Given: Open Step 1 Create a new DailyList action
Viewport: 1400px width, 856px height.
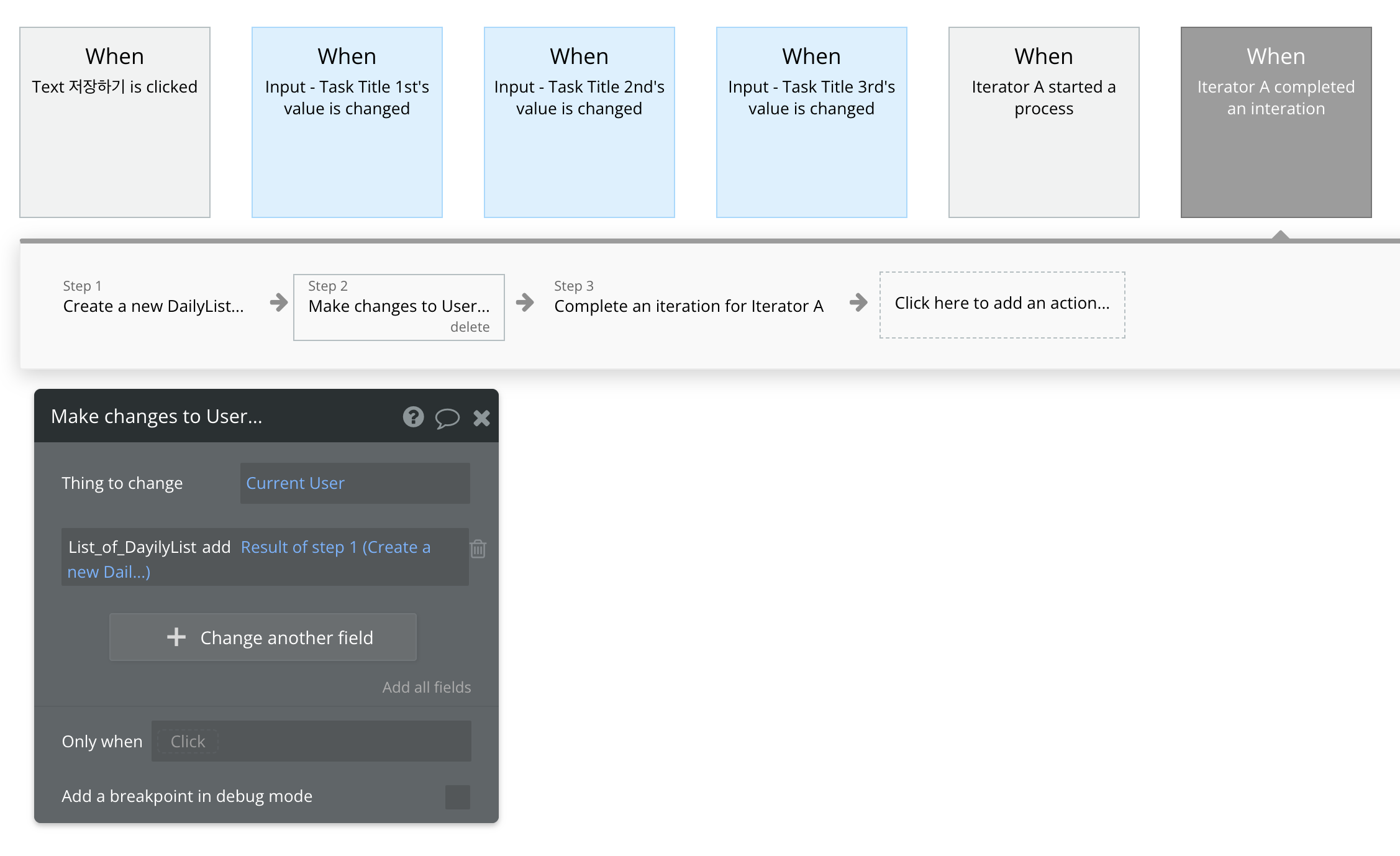Looking at the screenshot, I should 153,306.
